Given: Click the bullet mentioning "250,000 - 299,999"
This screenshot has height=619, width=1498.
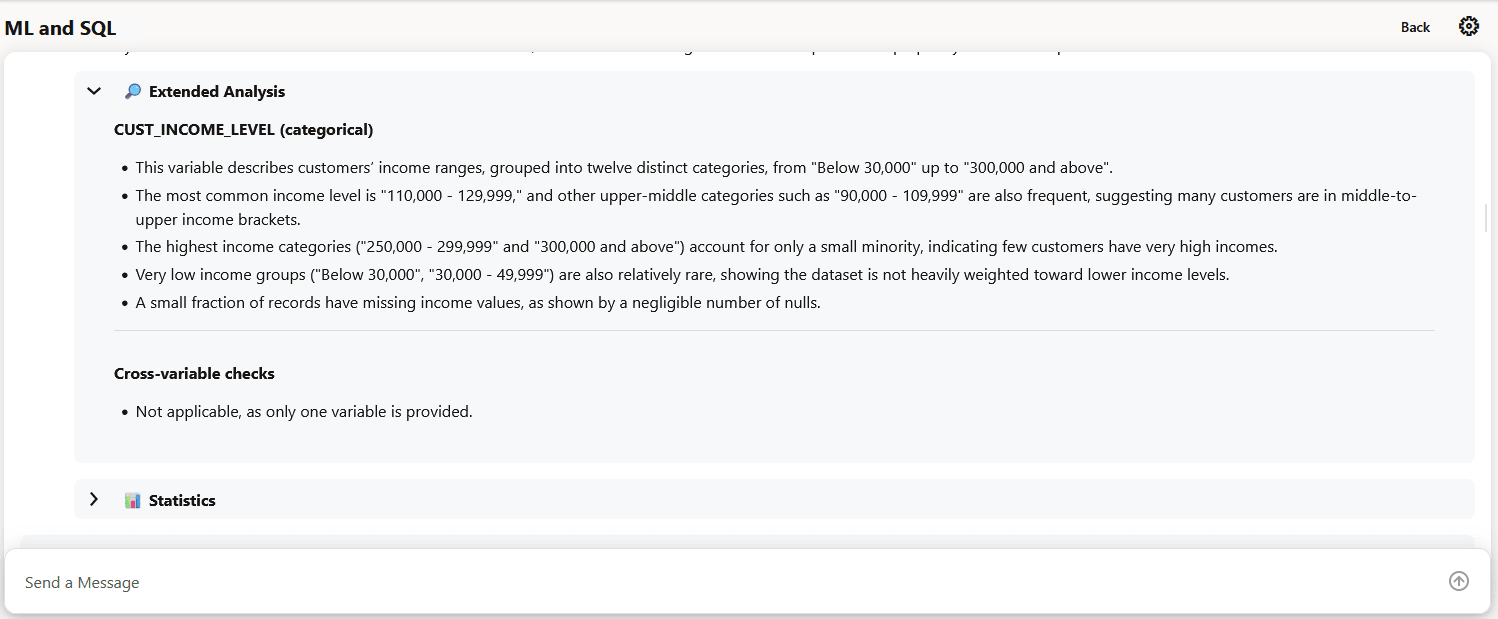Looking at the screenshot, I should [x=706, y=246].
